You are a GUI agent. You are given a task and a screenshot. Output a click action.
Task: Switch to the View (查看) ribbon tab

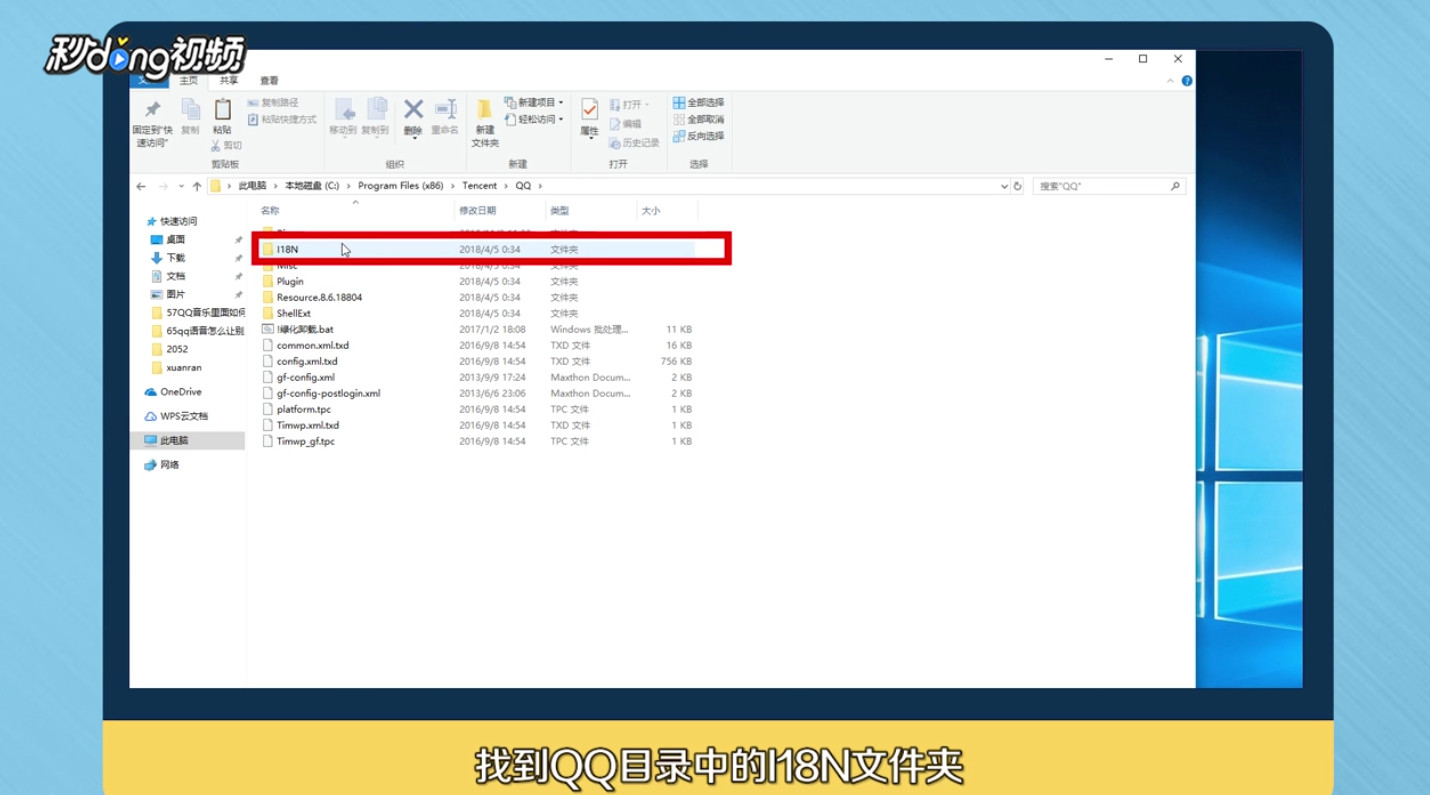[x=269, y=81]
